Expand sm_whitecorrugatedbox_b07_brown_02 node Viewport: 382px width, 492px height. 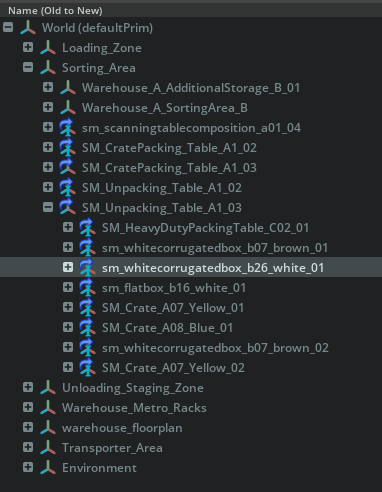click(68, 347)
